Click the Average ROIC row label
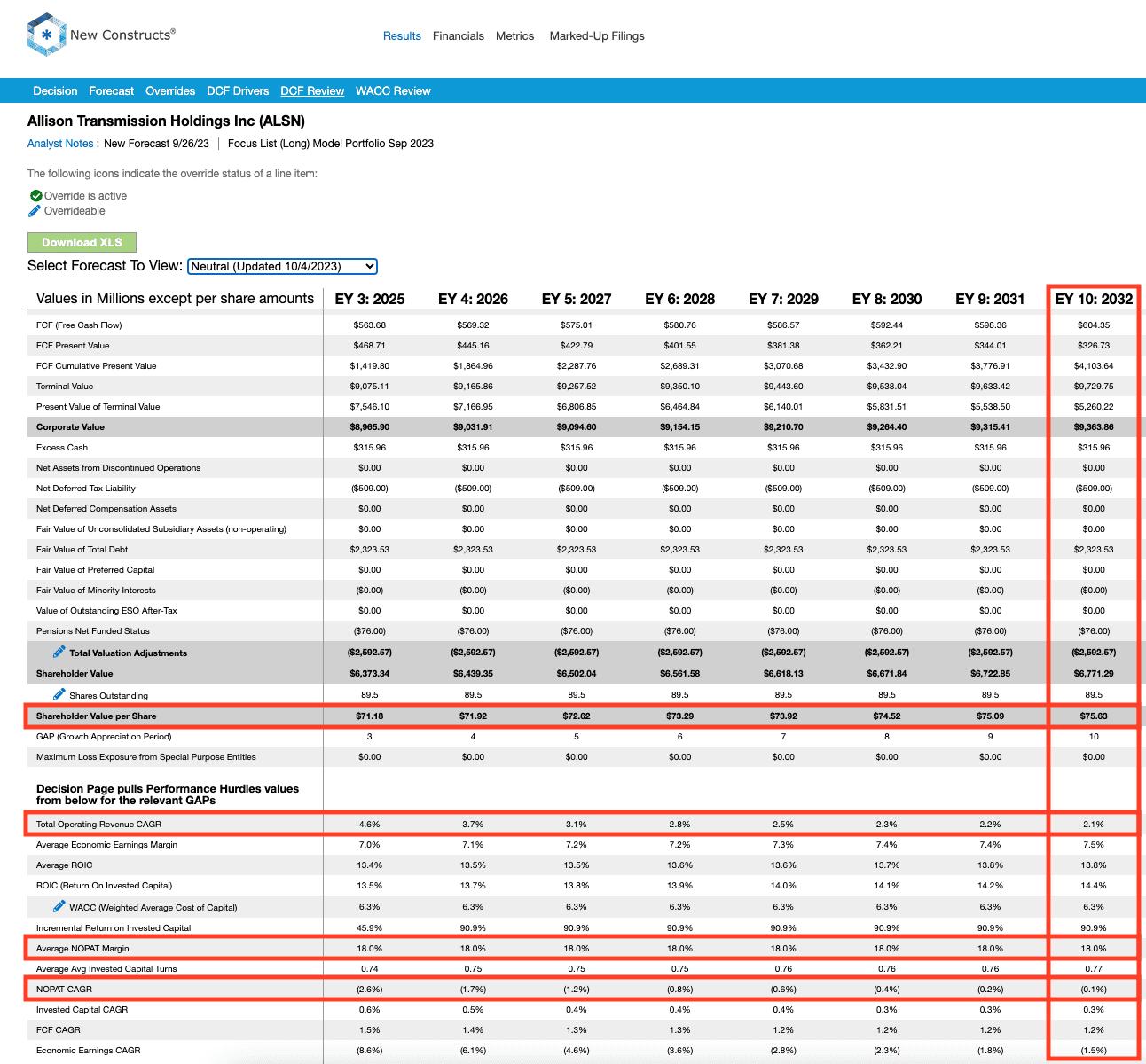Screen dimensions: 1146x1064 click(x=65, y=865)
